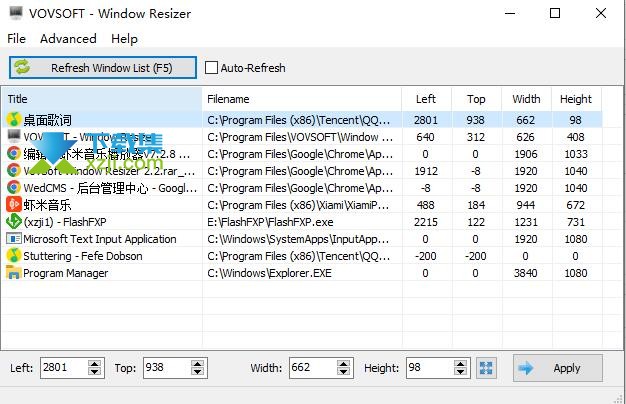Open the Help menu
The width and height of the screenshot is (626, 404).
point(124,39)
